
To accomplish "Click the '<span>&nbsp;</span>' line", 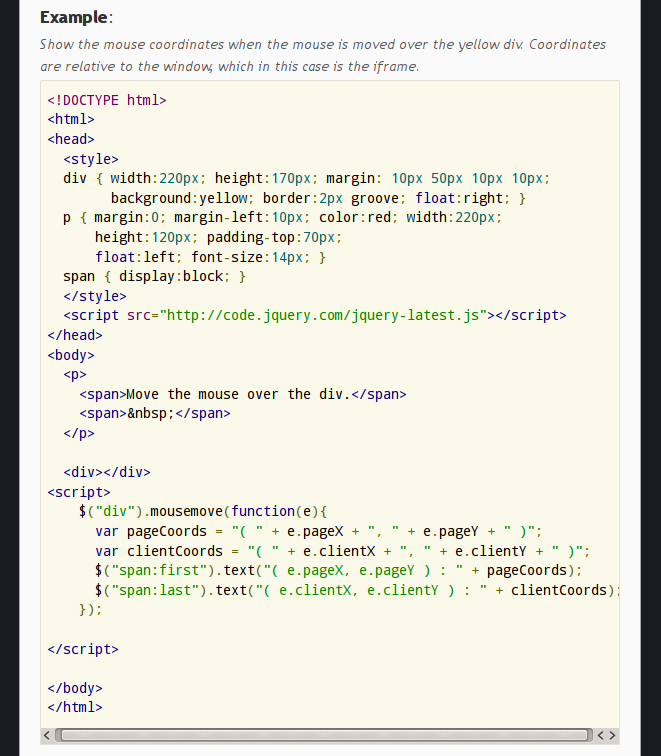I will tap(155, 414).
